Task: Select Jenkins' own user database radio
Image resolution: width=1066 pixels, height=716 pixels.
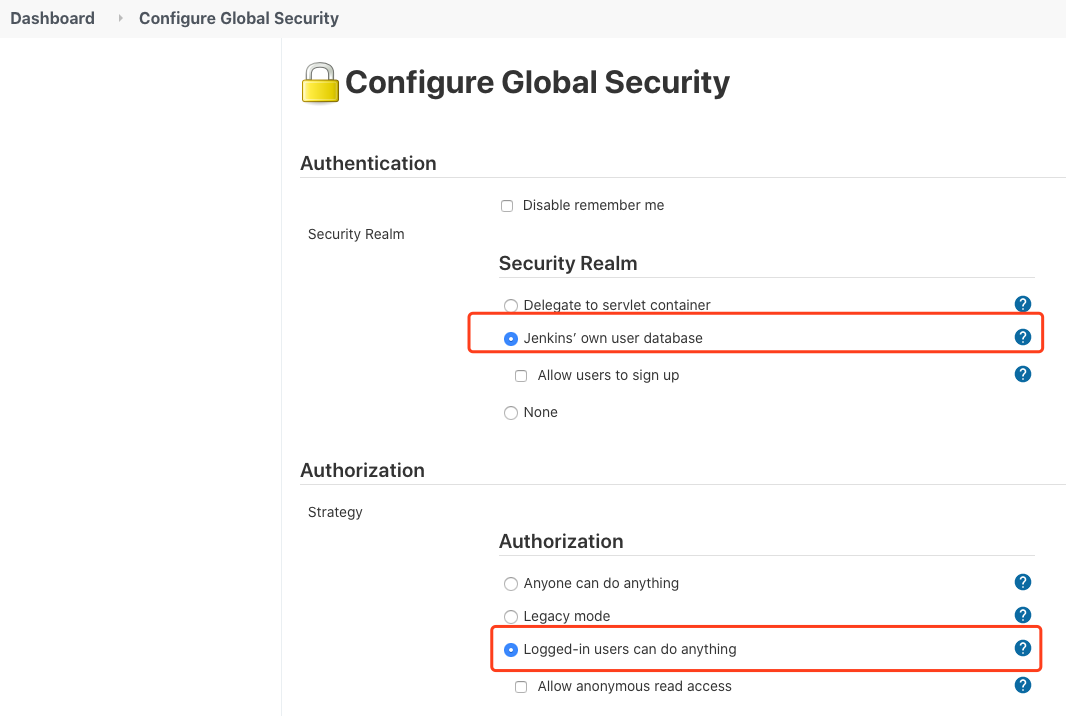Action: point(511,339)
